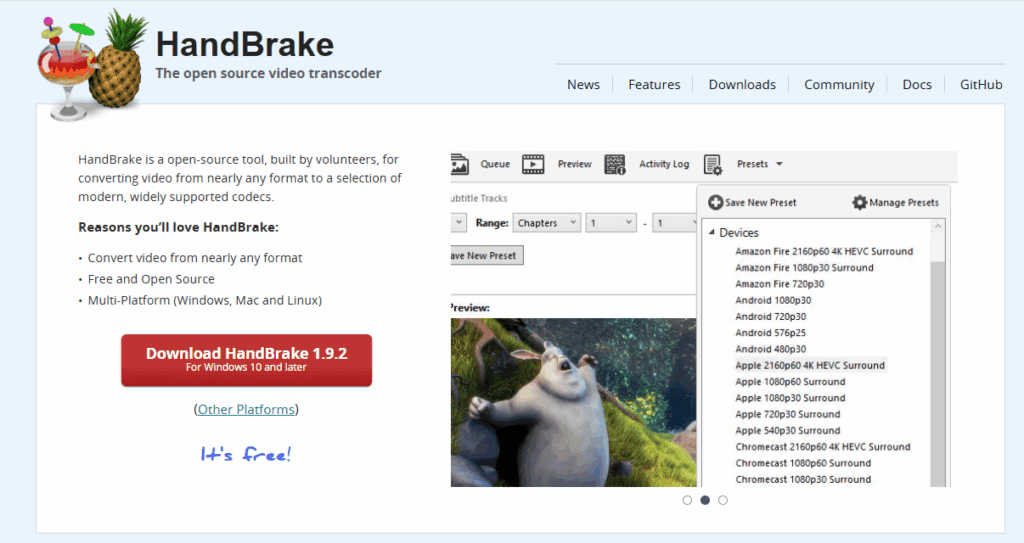This screenshot has height=543, width=1024.
Task: Collapse the Devices preset group
Action: 712,232
